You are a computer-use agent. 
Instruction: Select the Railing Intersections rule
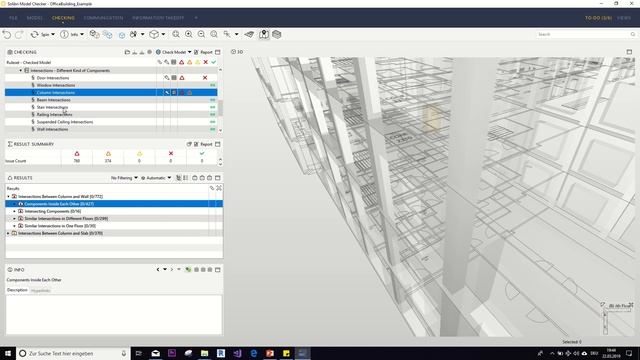coord(54,115)
